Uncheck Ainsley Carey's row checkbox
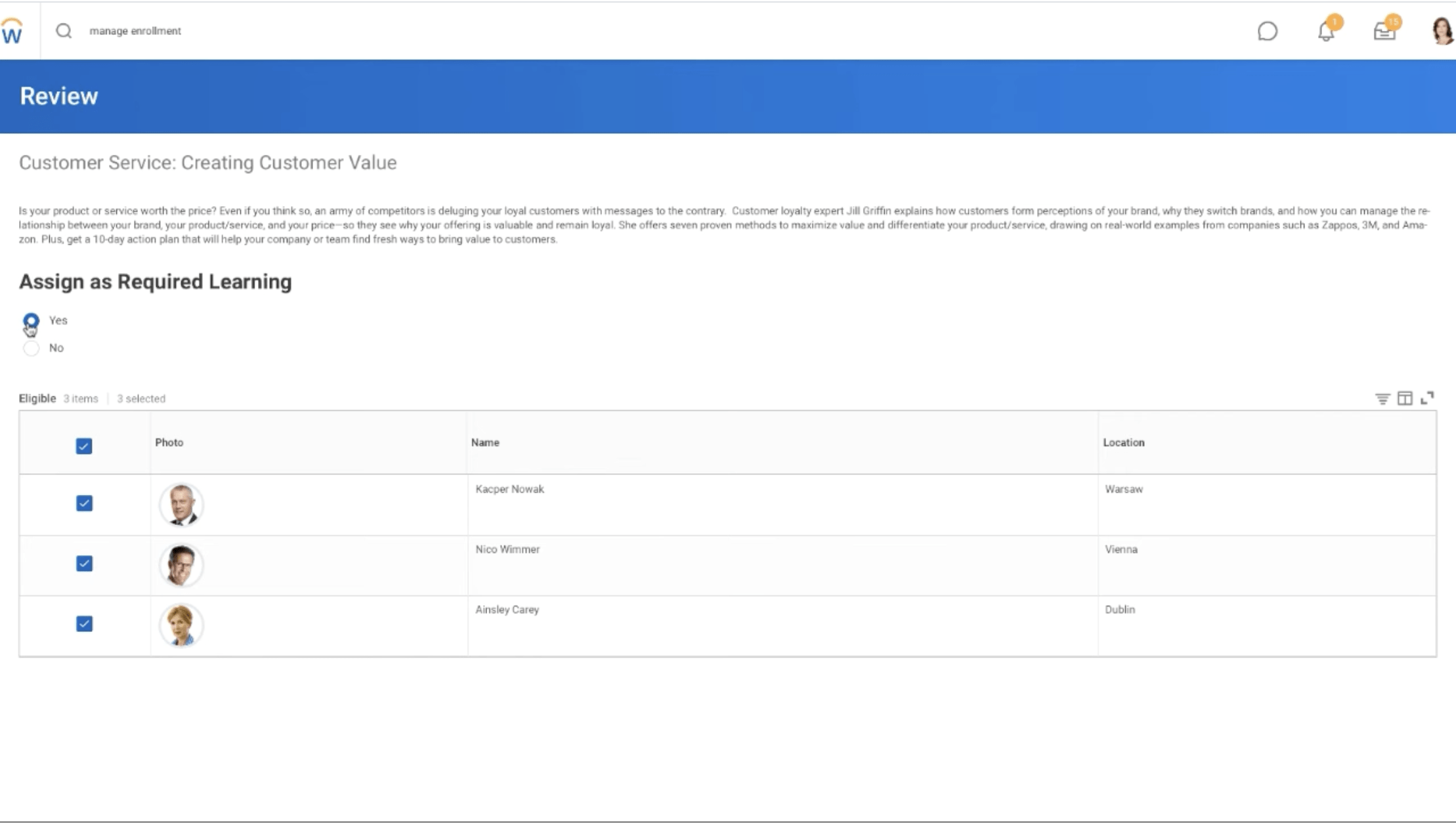 [83, 624]
